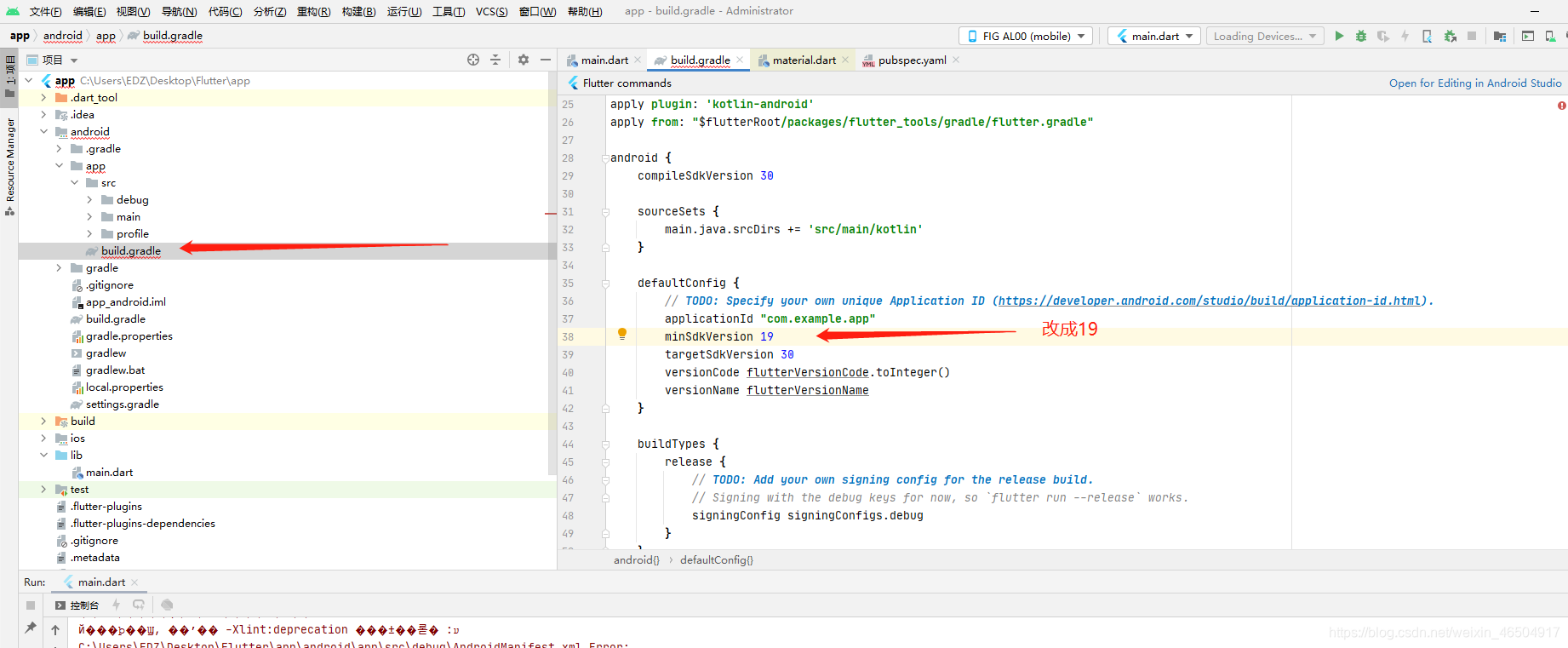Image resolution: width=1568 pixels, height=648 pixels.
Task: Open the main.dart run configuration dropdown
Action: [x=1154, y=36]
